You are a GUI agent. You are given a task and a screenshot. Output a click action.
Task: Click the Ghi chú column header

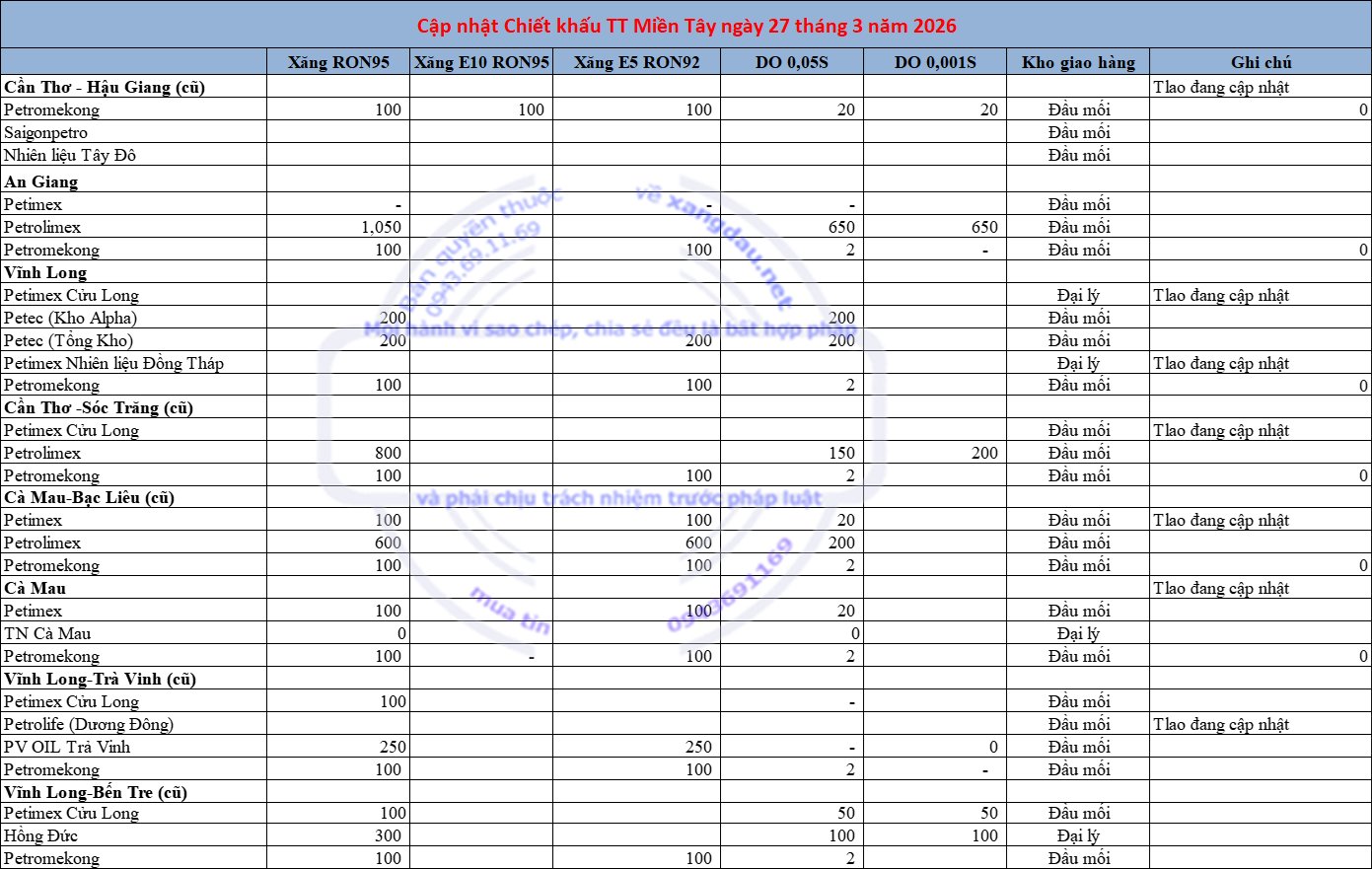(x=1261, y=62)
